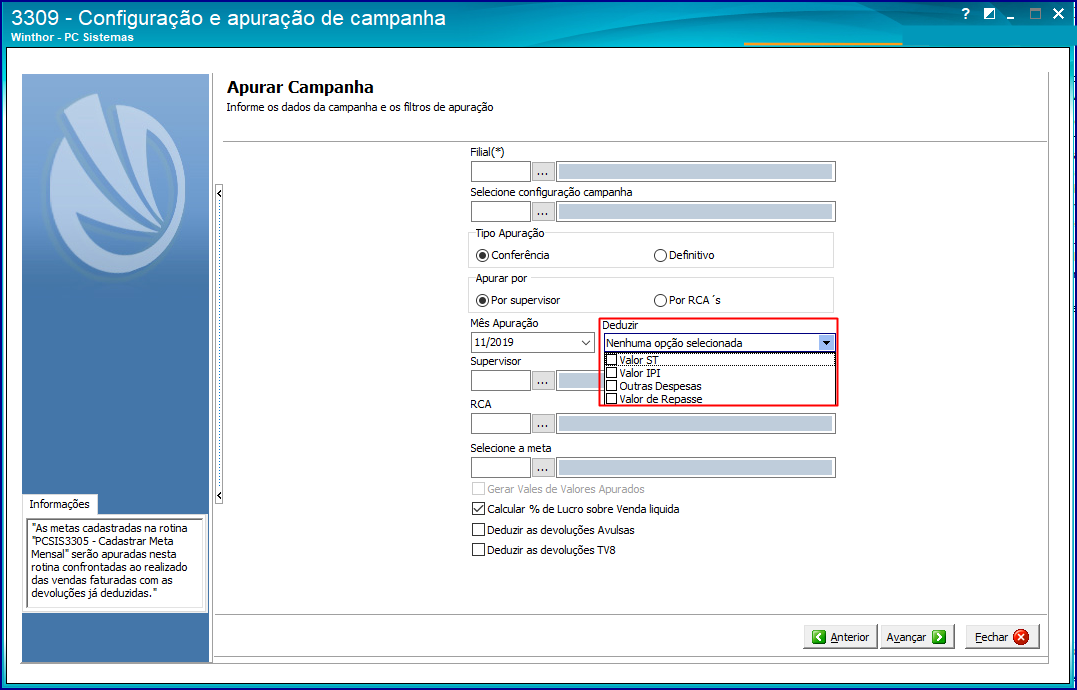The height and width of the screenshot is (690, 1077).
Task: Open the Supervisor lookup ellipsis button
Action: 543,380
